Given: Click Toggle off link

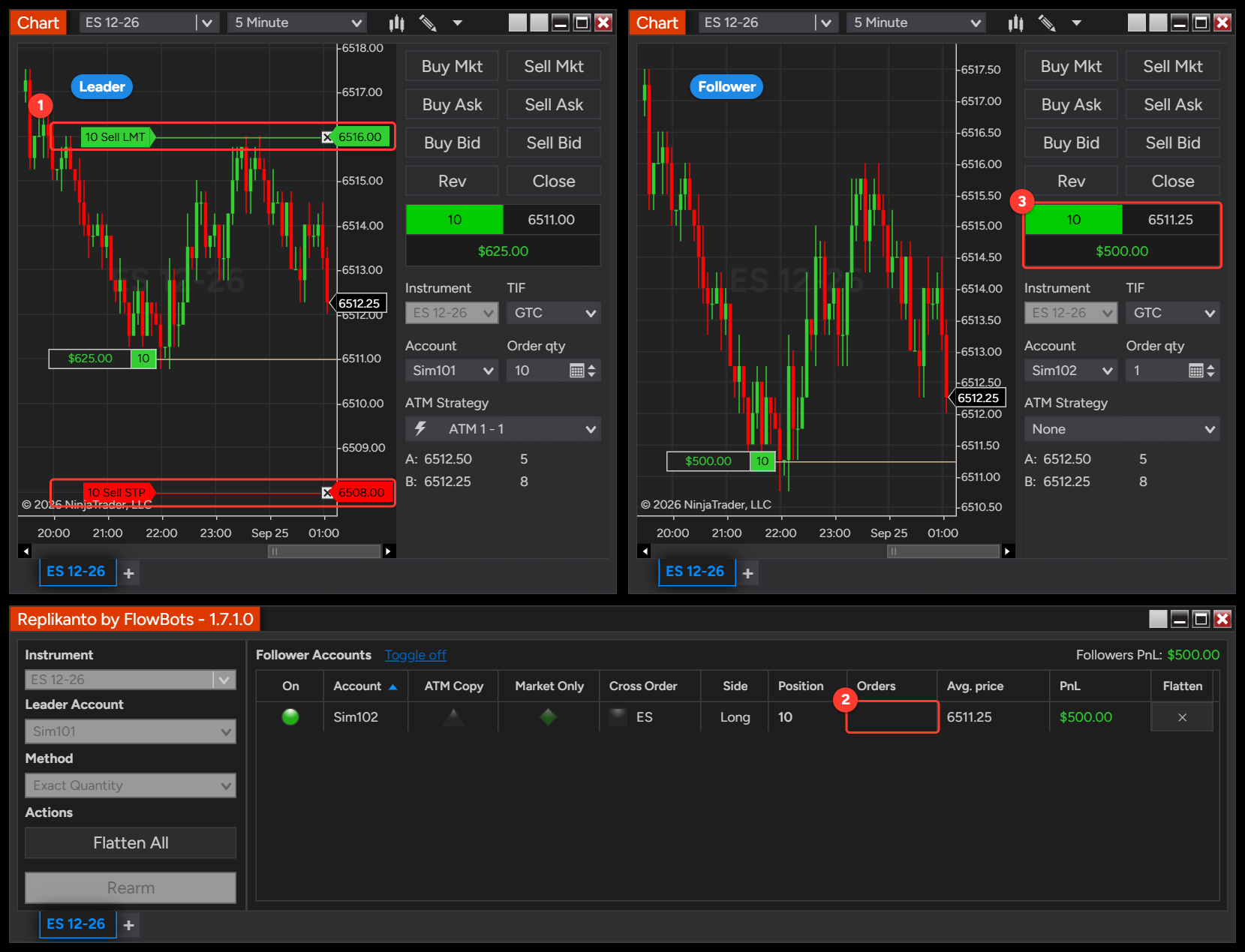Looking at the screenshot, I should (416, 655).
